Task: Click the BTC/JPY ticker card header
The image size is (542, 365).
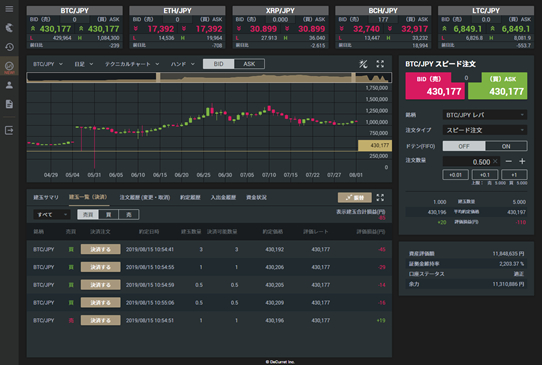Action: click(x=75, y=10)
